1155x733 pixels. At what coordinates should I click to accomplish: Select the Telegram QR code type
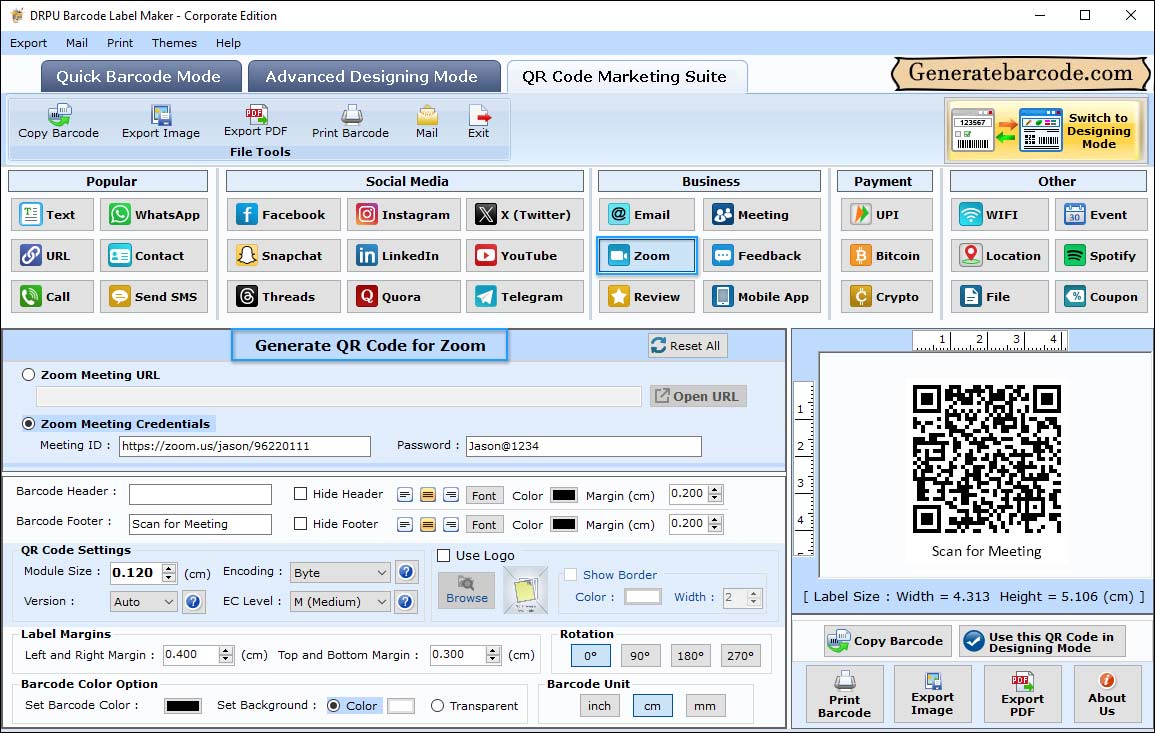click(524, 297)
